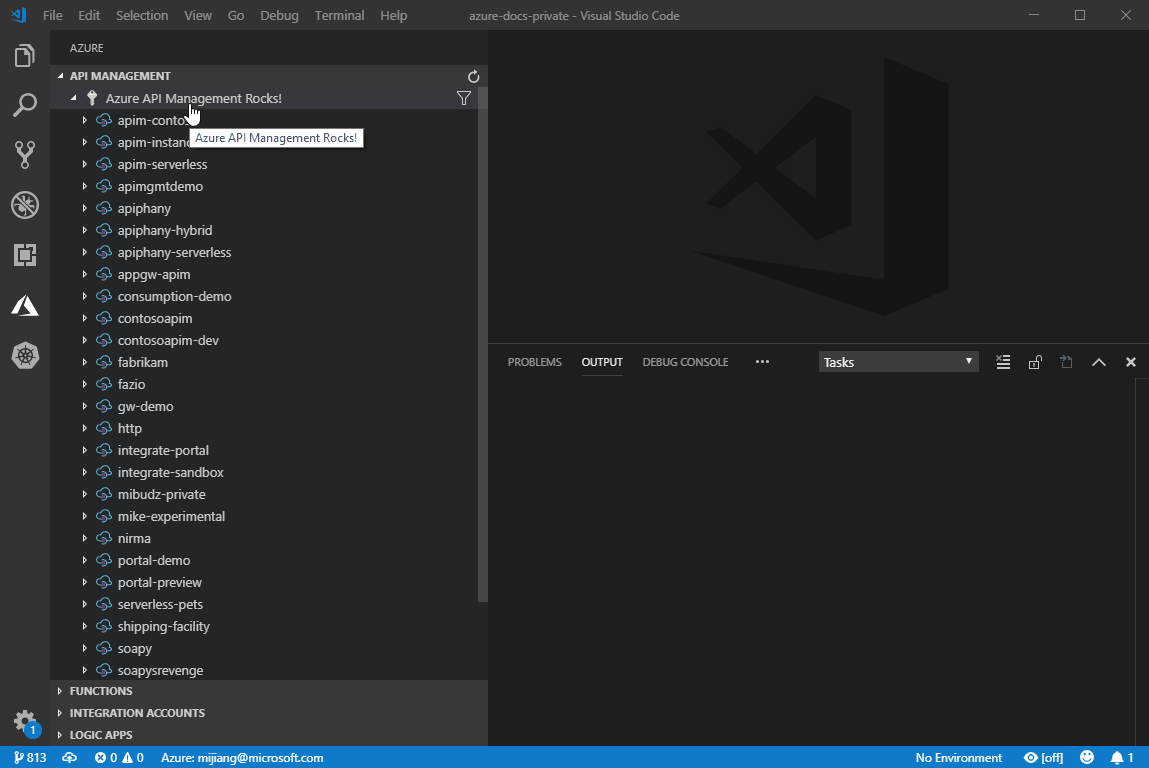Open the Explorer view
Screen dimensions: 1149x768
point(25,56)
